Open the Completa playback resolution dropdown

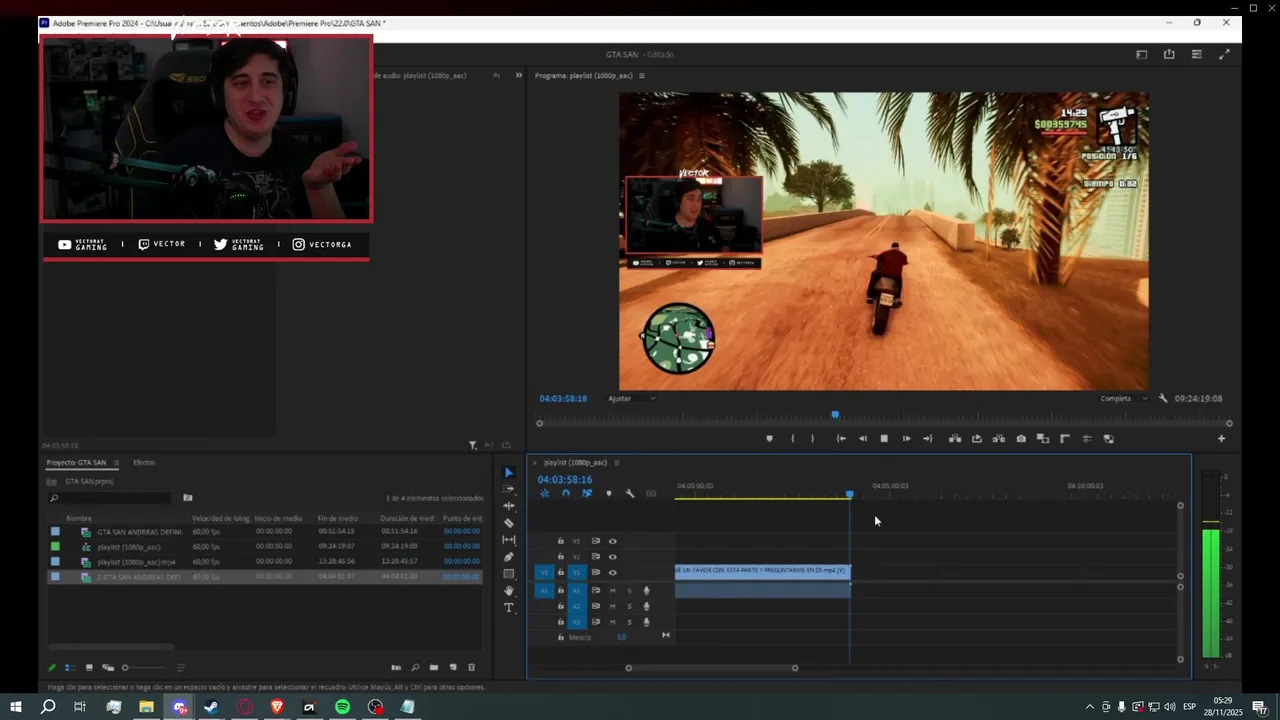coord(1123,398)
